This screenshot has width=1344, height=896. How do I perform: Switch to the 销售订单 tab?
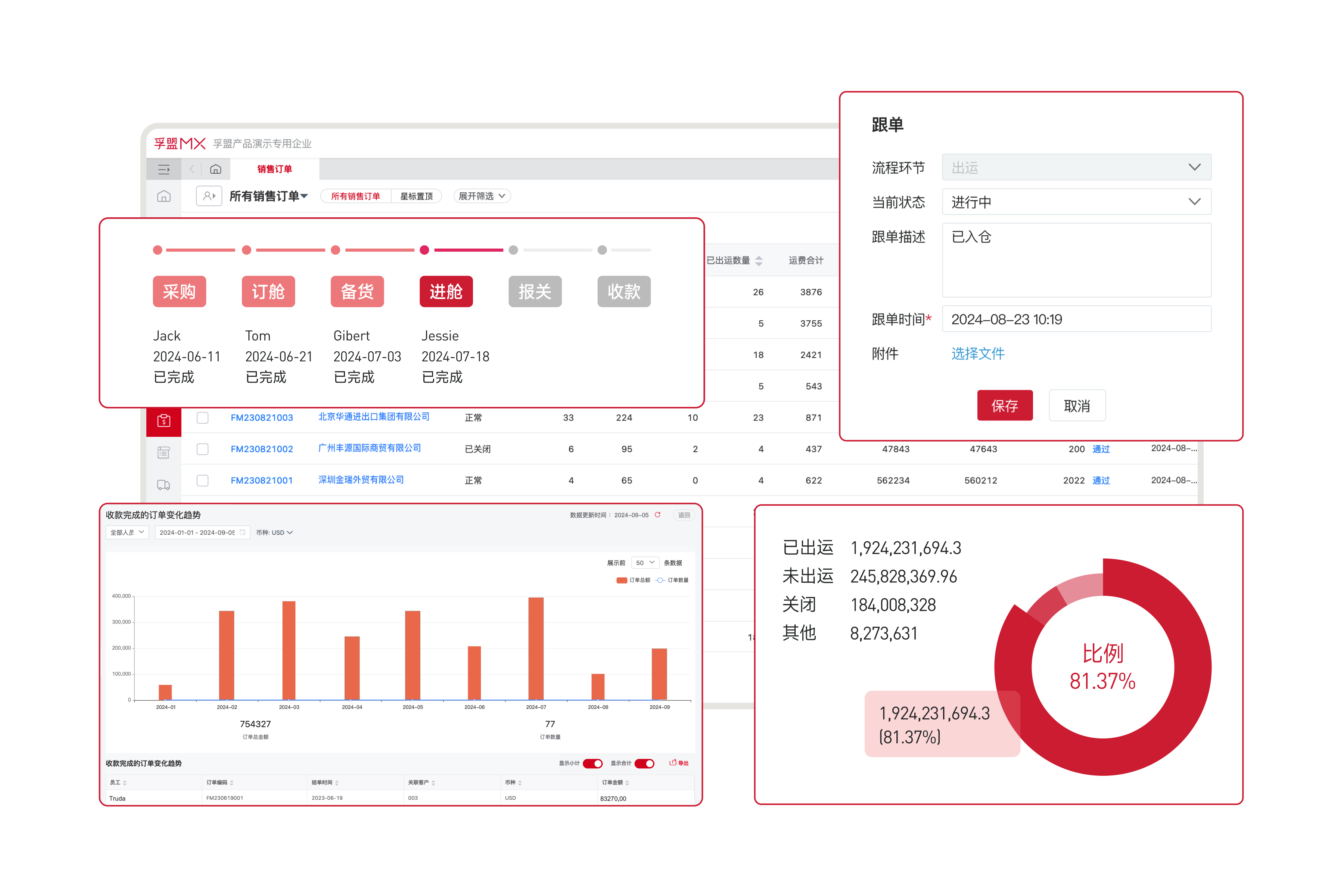274,169
